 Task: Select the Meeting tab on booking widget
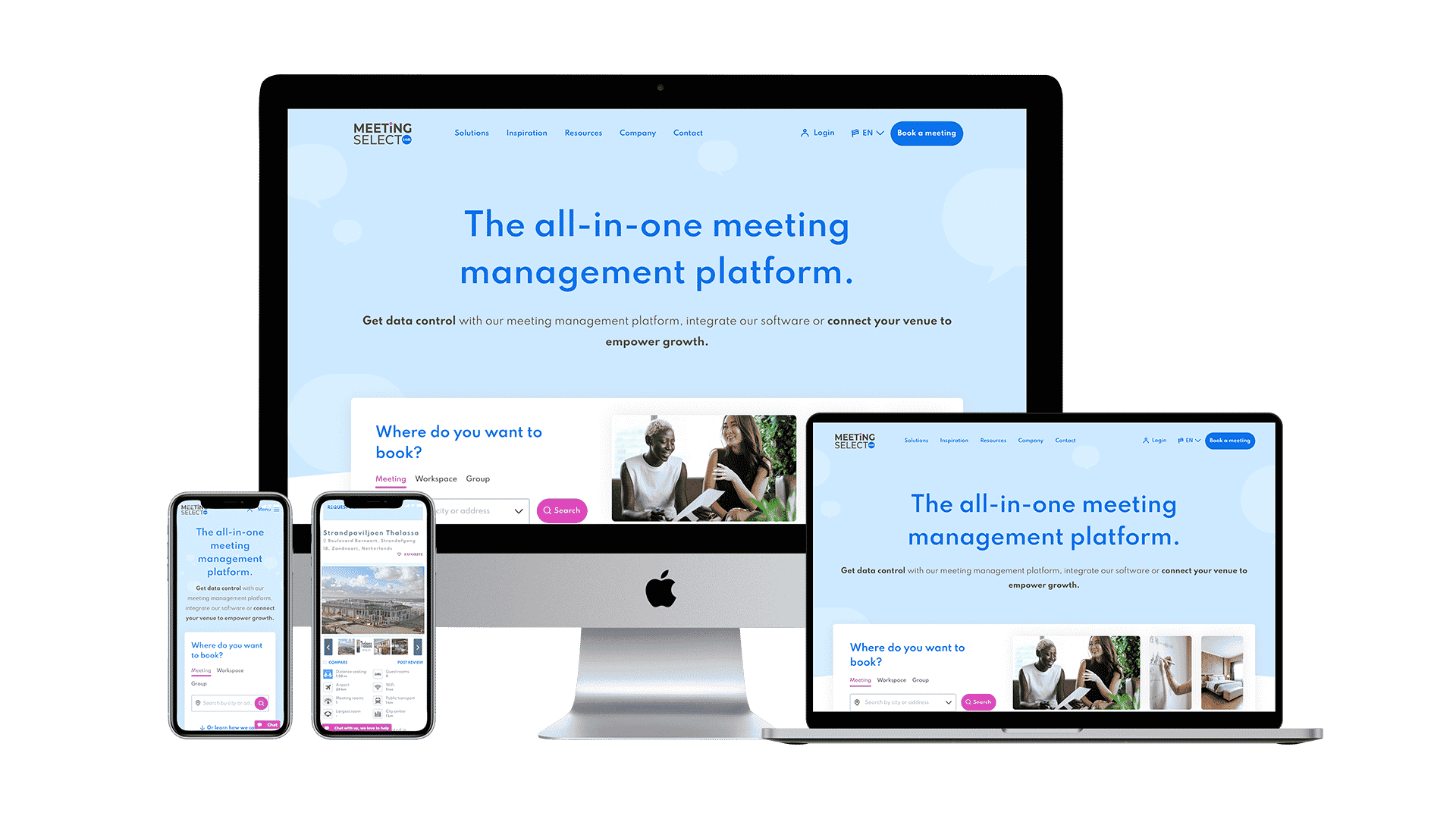[391, 477]
